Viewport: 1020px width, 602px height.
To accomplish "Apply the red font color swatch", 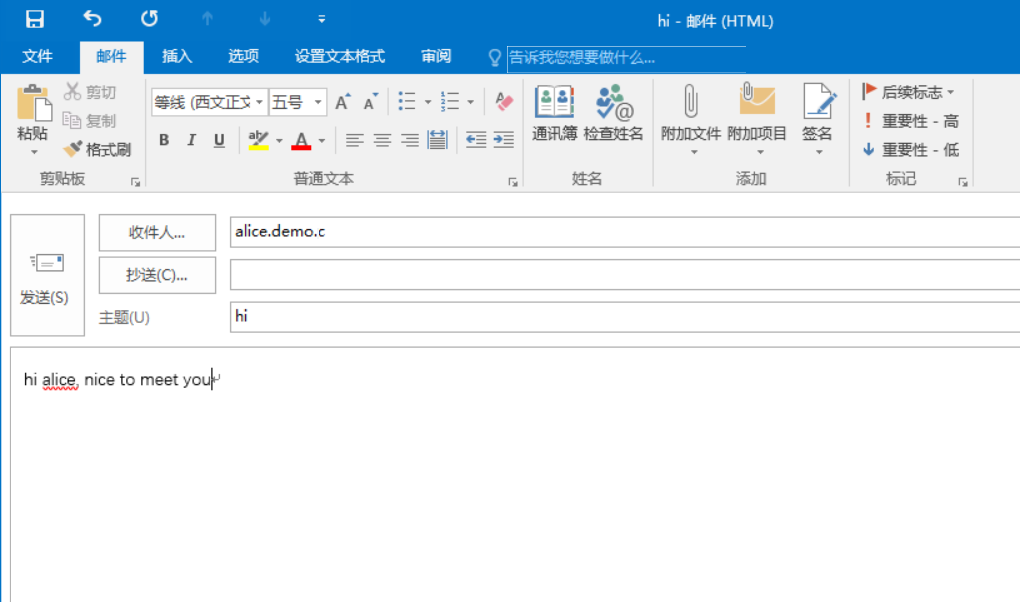I will [x=301, y=140].
